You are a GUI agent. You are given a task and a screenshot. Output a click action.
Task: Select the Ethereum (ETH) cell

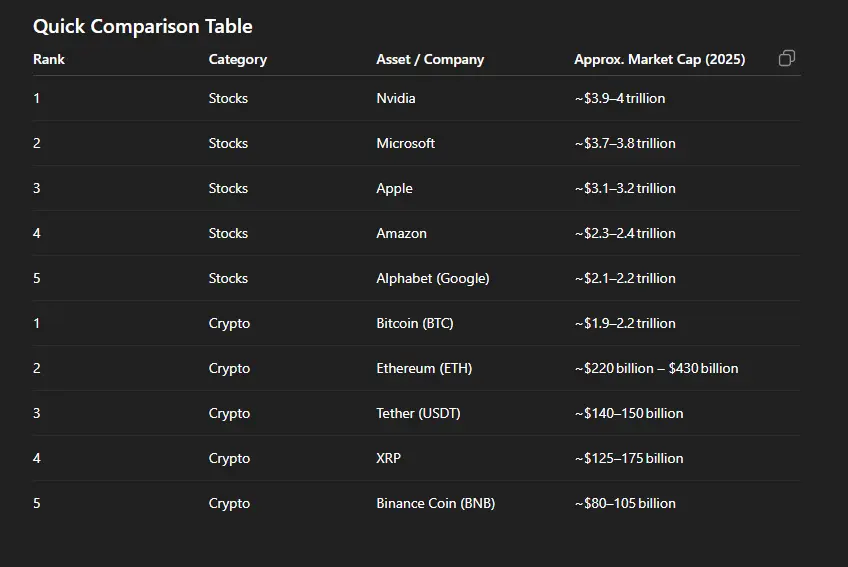point(424,368)
